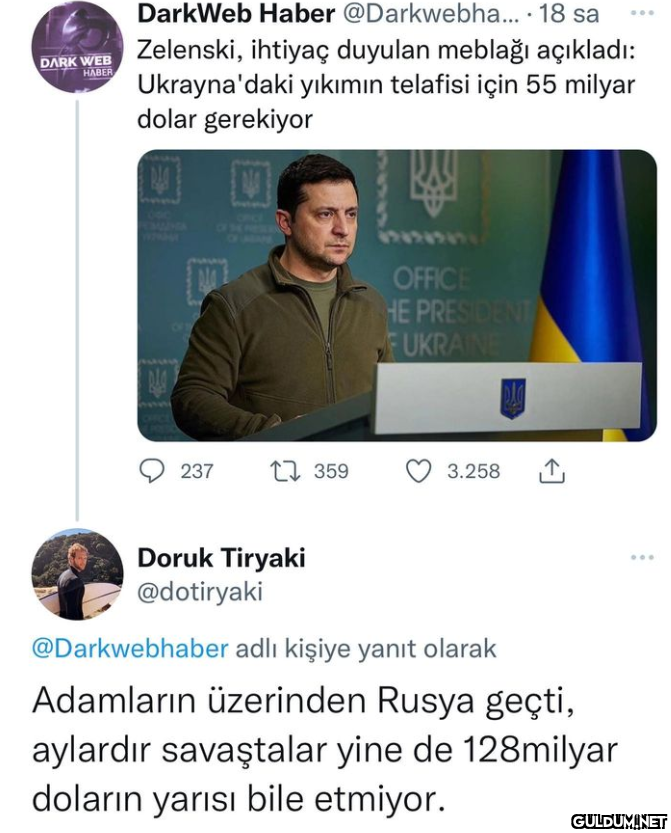The width and height of the screenshot is (671, 833).
Task: Click the 359 retweets count
Action: click(331, 471)
